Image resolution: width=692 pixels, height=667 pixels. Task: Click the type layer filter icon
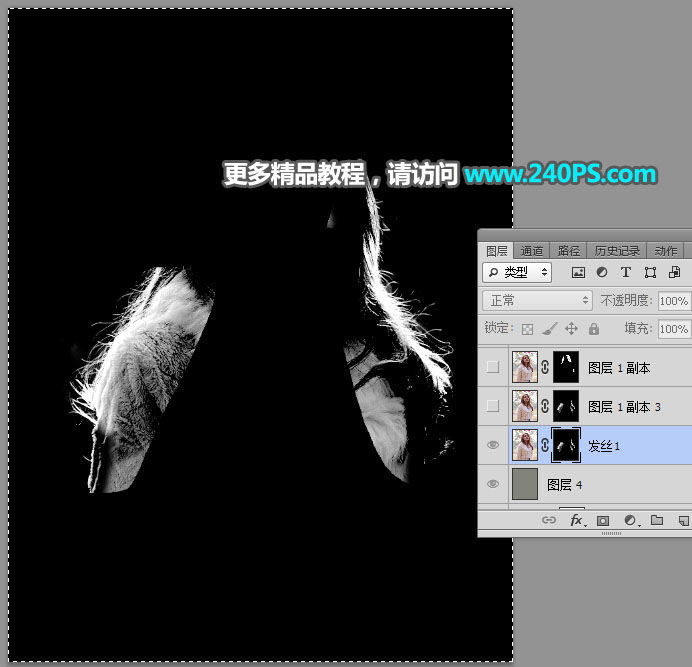(x=625, y=272)
